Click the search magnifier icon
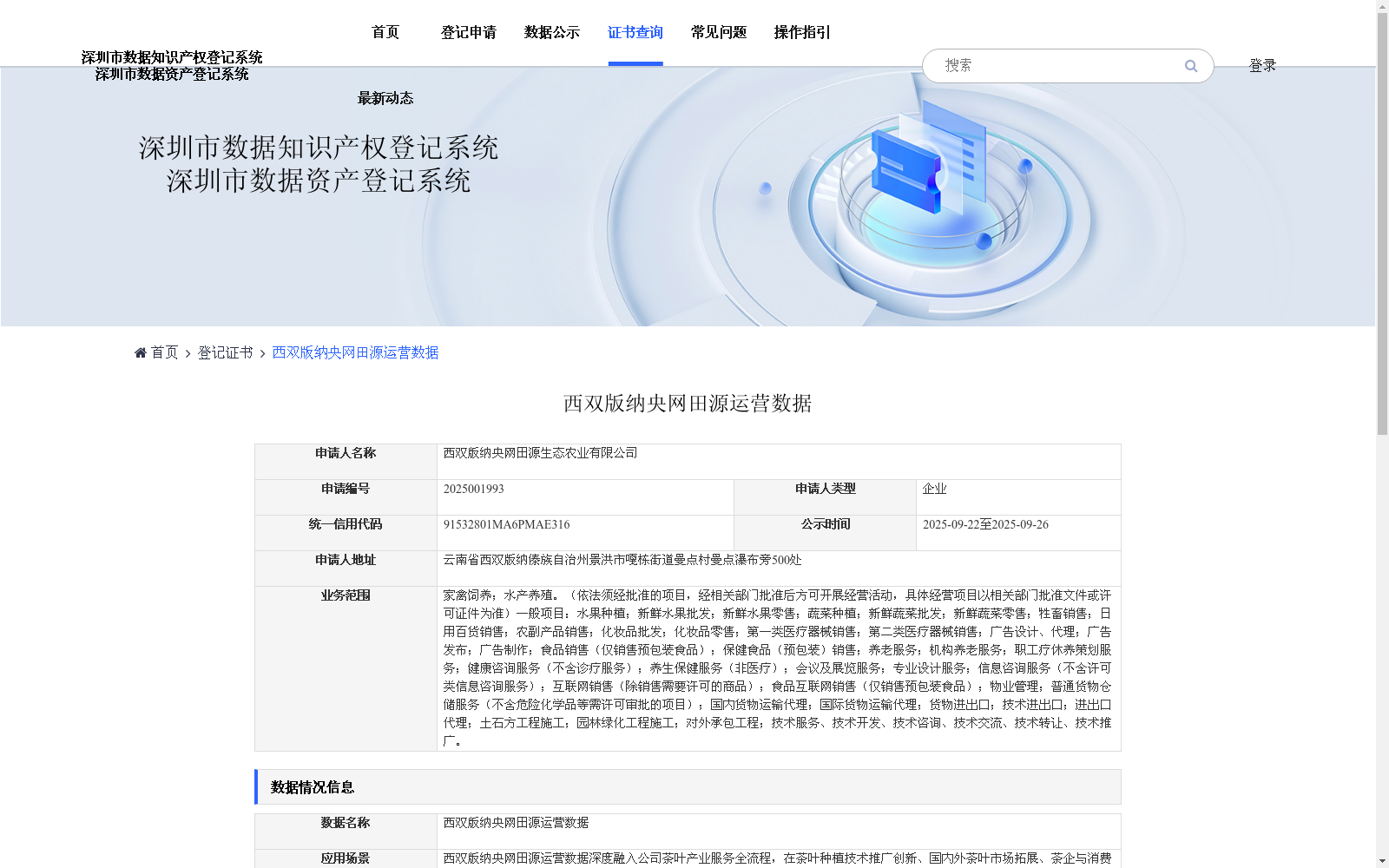The width and height of the screenshot is (1389, 868). click(x=1191, y=66)
